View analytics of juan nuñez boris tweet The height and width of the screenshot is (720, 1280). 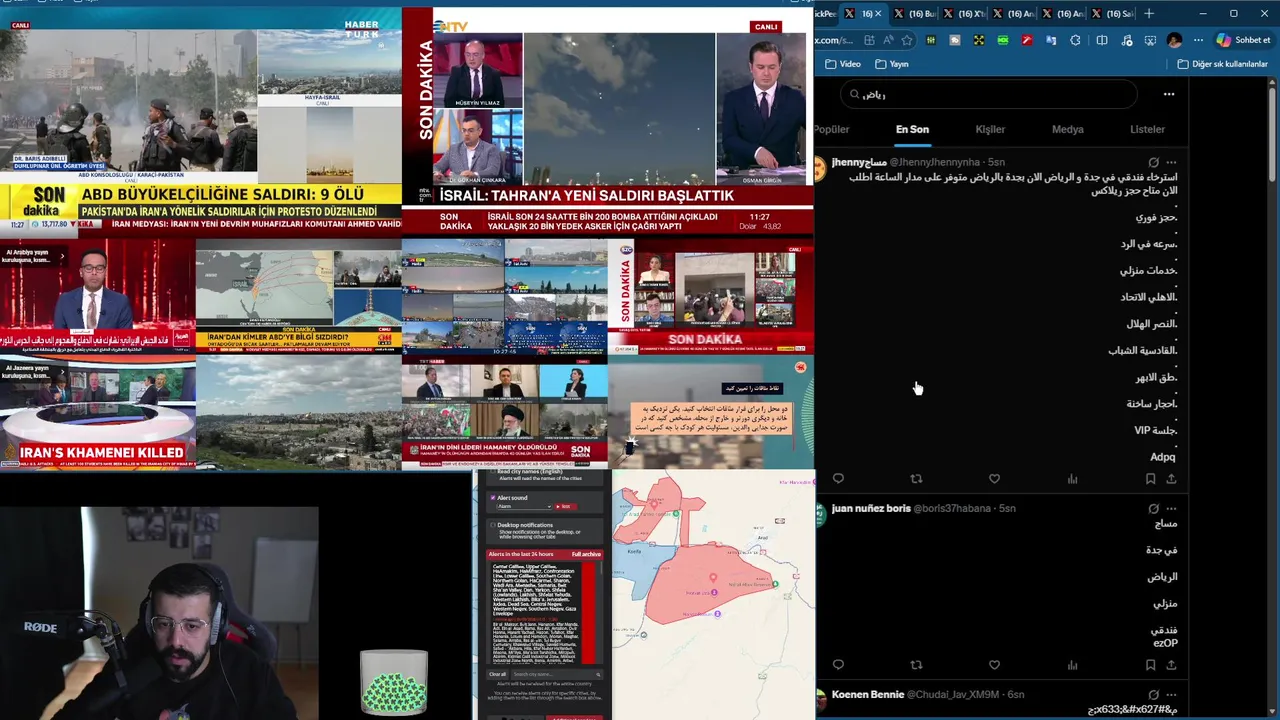coord(1072,665)
